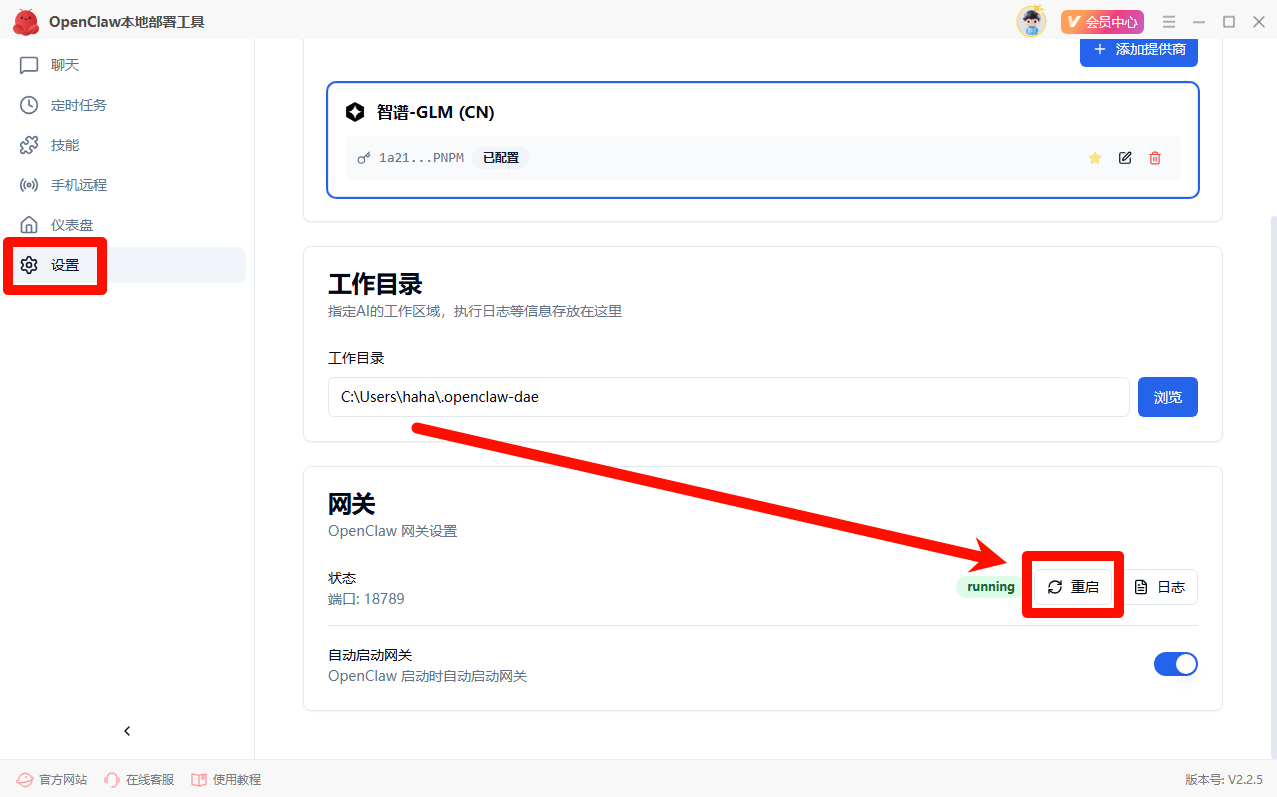Delete the 智谱-GLM provider via trash icon

point(1155,158)
